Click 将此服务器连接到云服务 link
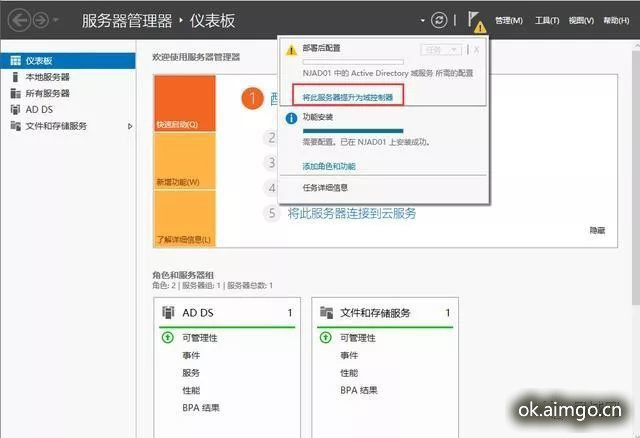Image resolution: width=640 pixels, height=438 pixels. click(x=352, y=213)
